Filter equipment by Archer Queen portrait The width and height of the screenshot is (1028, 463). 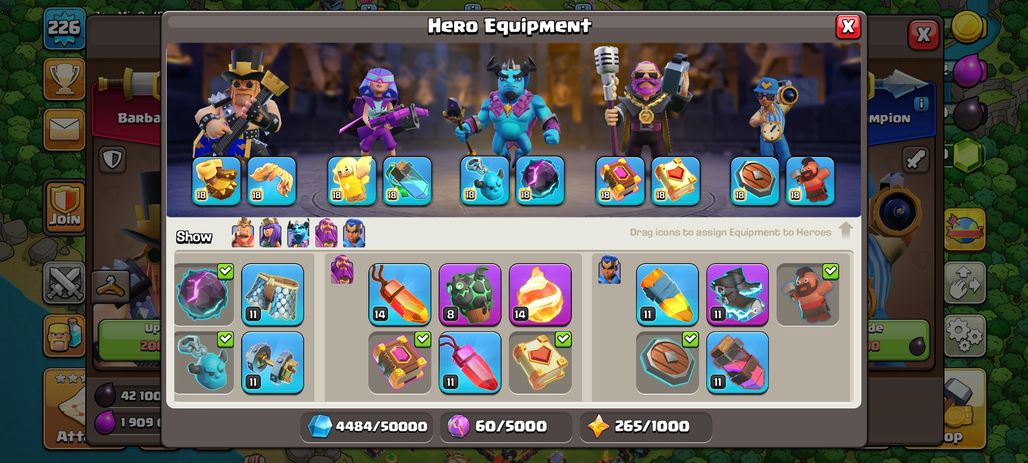point(270,233)
